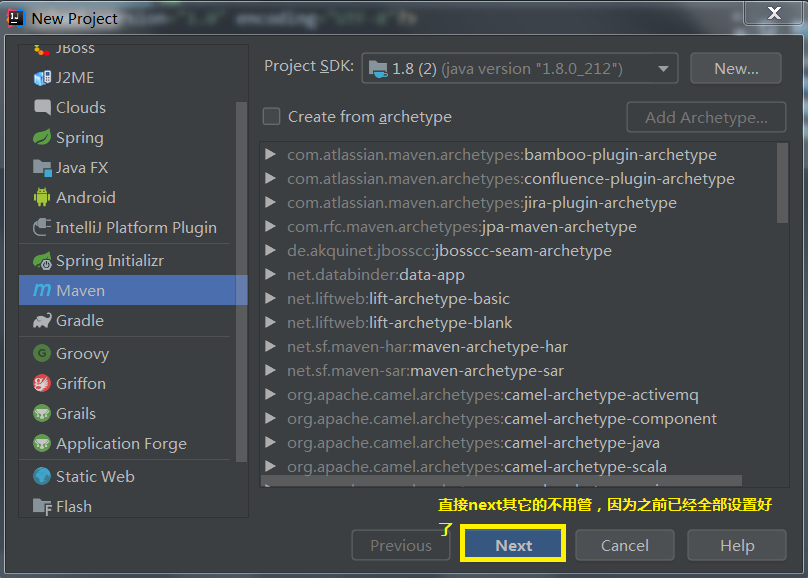Select the net.databinder:data-app entry text
808x578 pixels.
pyautogui.click(x=376, y=275)
